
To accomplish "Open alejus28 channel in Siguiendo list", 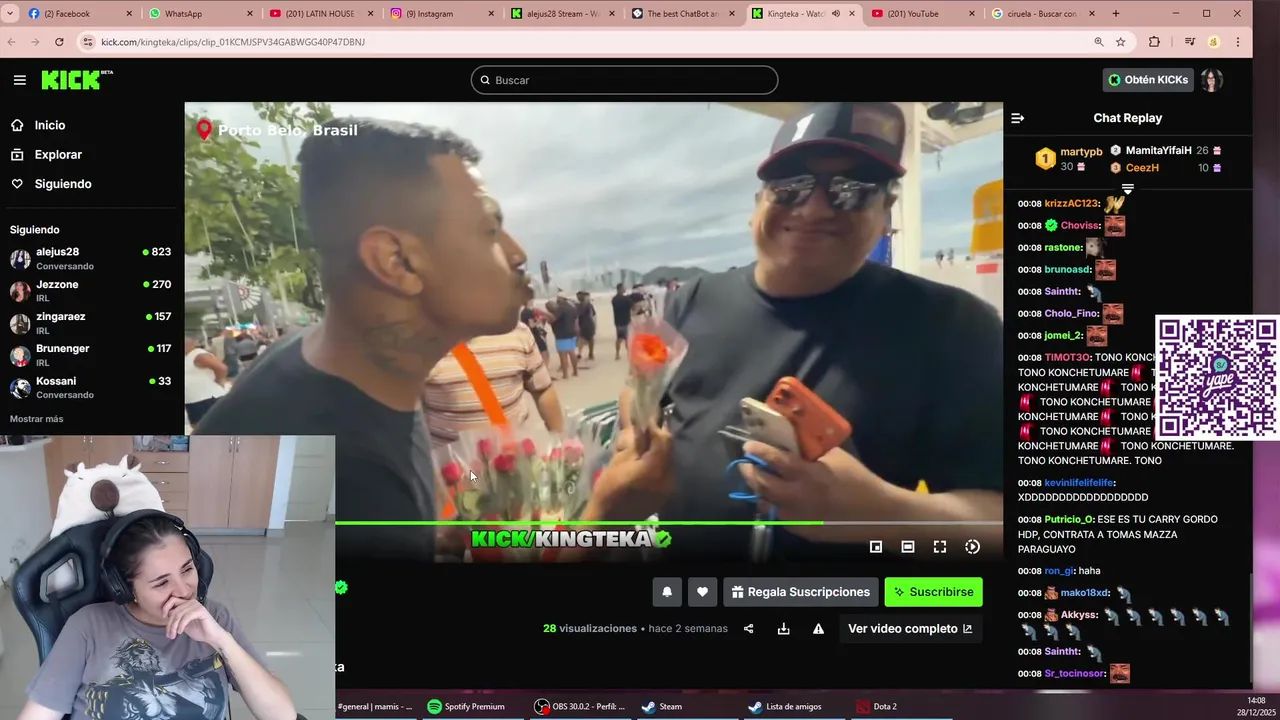I will pyautogui.click(x=92, y=258).
